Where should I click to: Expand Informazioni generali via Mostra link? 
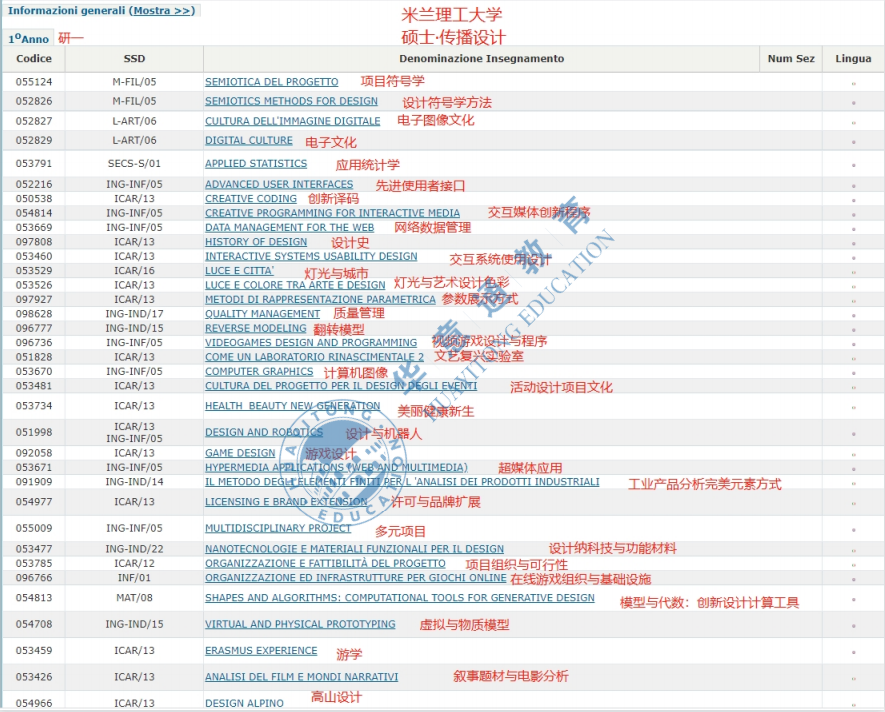click(163, 10)
